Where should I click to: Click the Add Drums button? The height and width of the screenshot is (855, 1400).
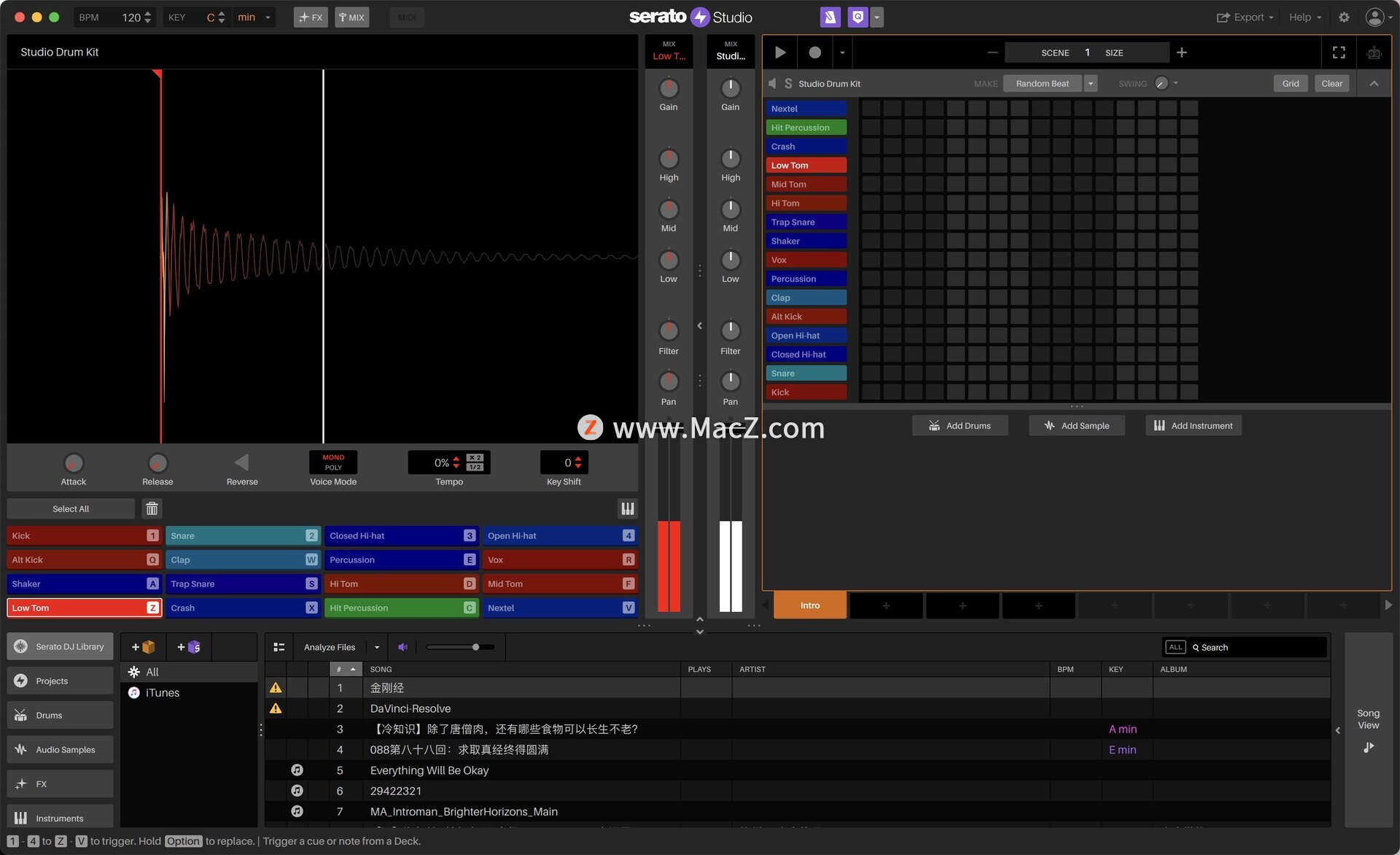click(x=960, y=425)
